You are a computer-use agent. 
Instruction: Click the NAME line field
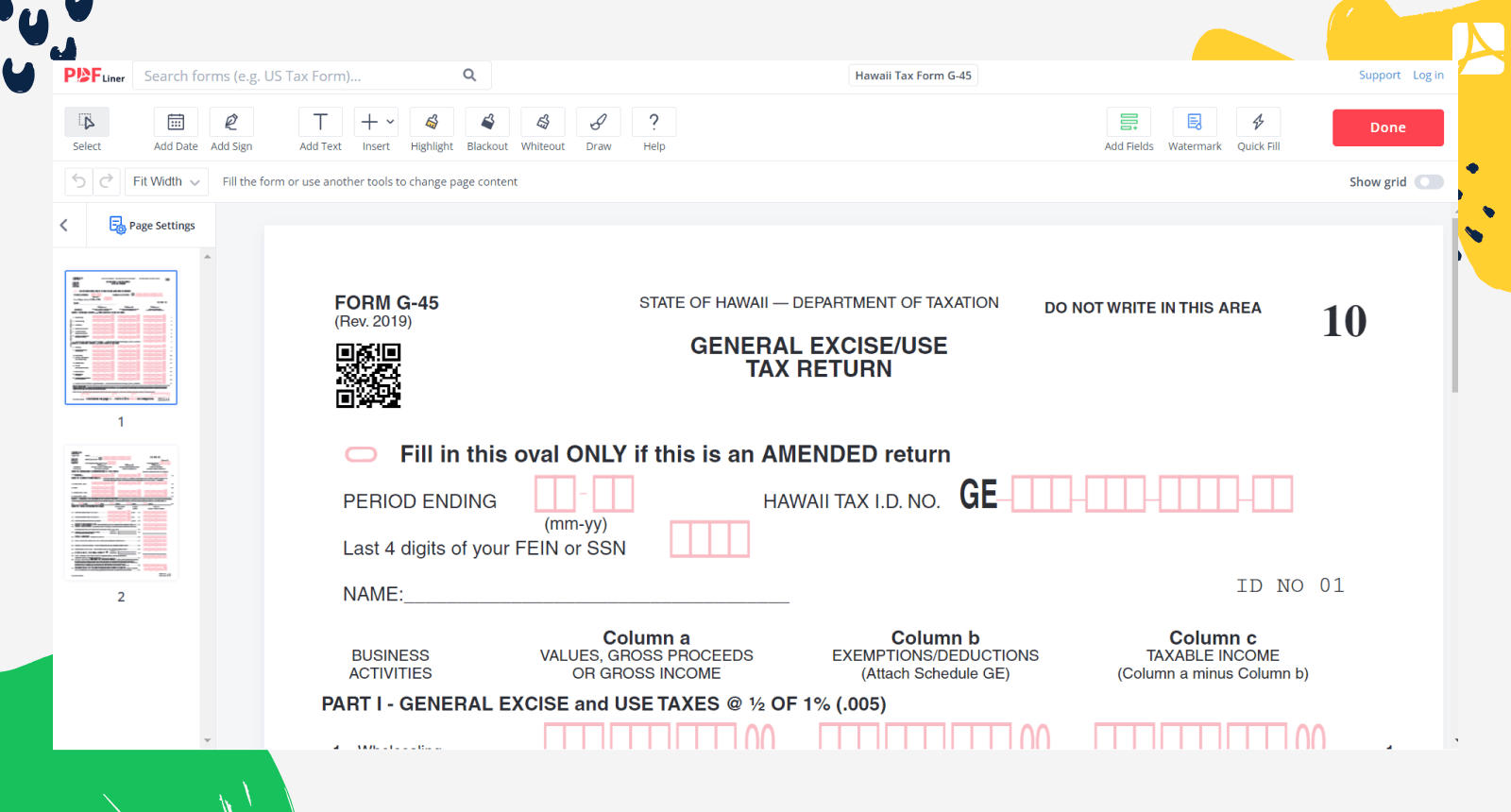[x=596, y=594]
